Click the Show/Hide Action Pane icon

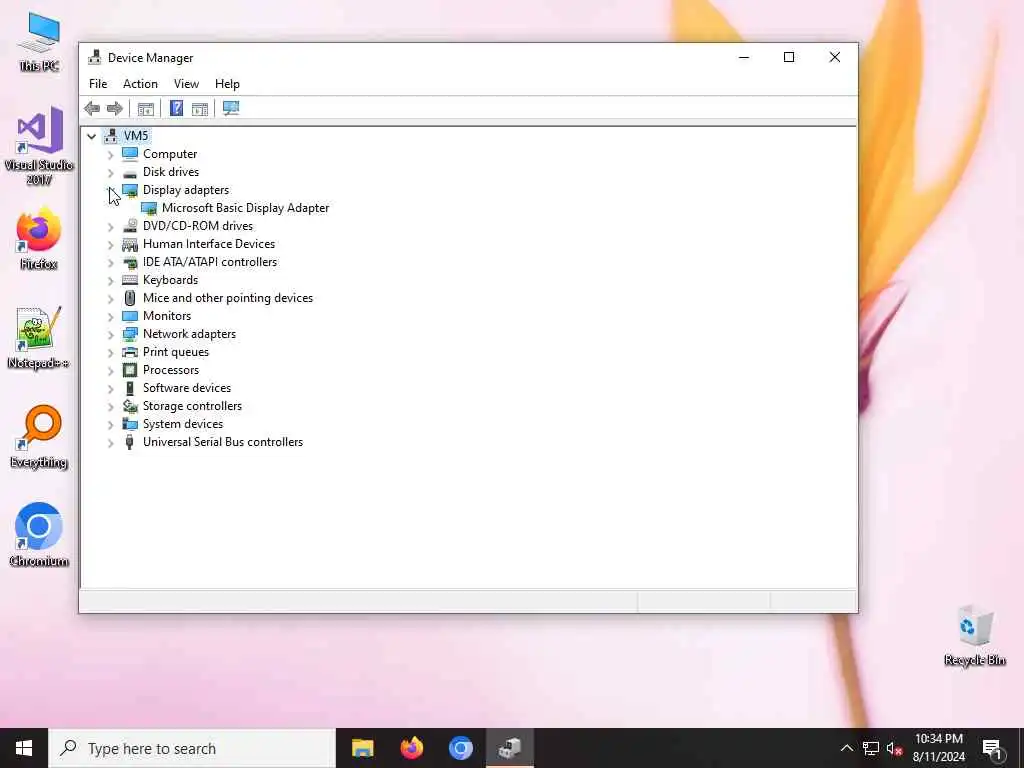coord(200,108)
